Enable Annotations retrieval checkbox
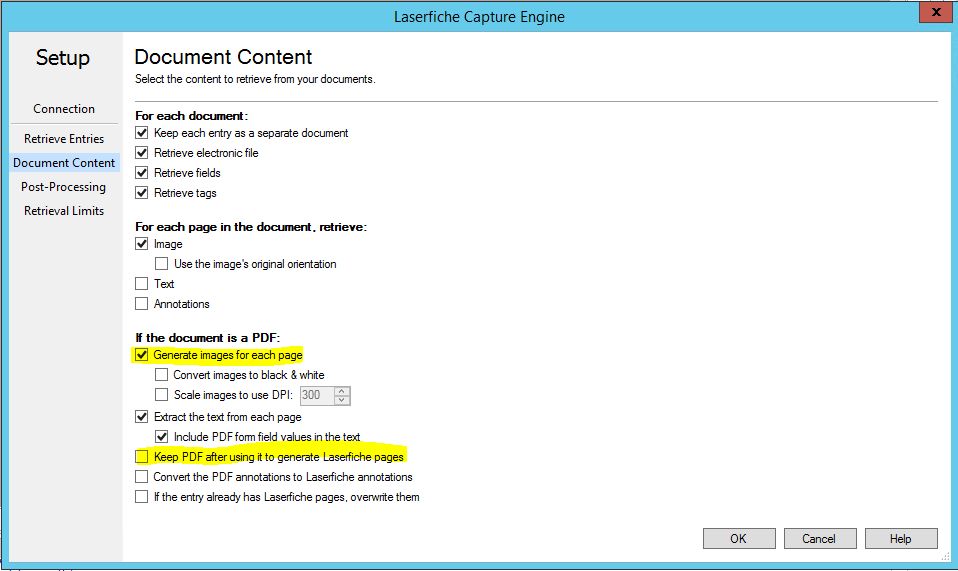The height and width of the screenshot is (571, 958). (x=142, y=304)
